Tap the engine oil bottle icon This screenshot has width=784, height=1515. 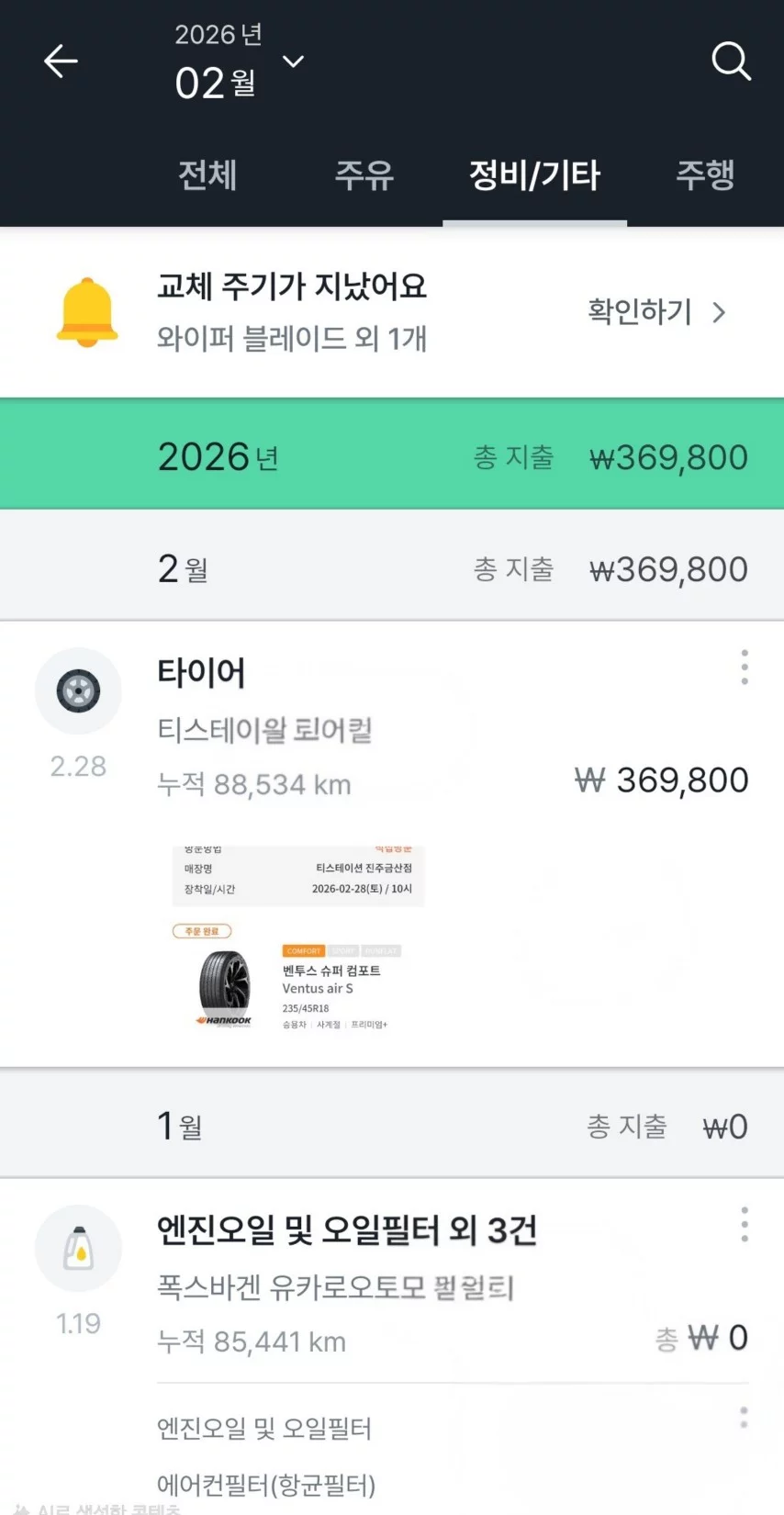point(78,1249)
